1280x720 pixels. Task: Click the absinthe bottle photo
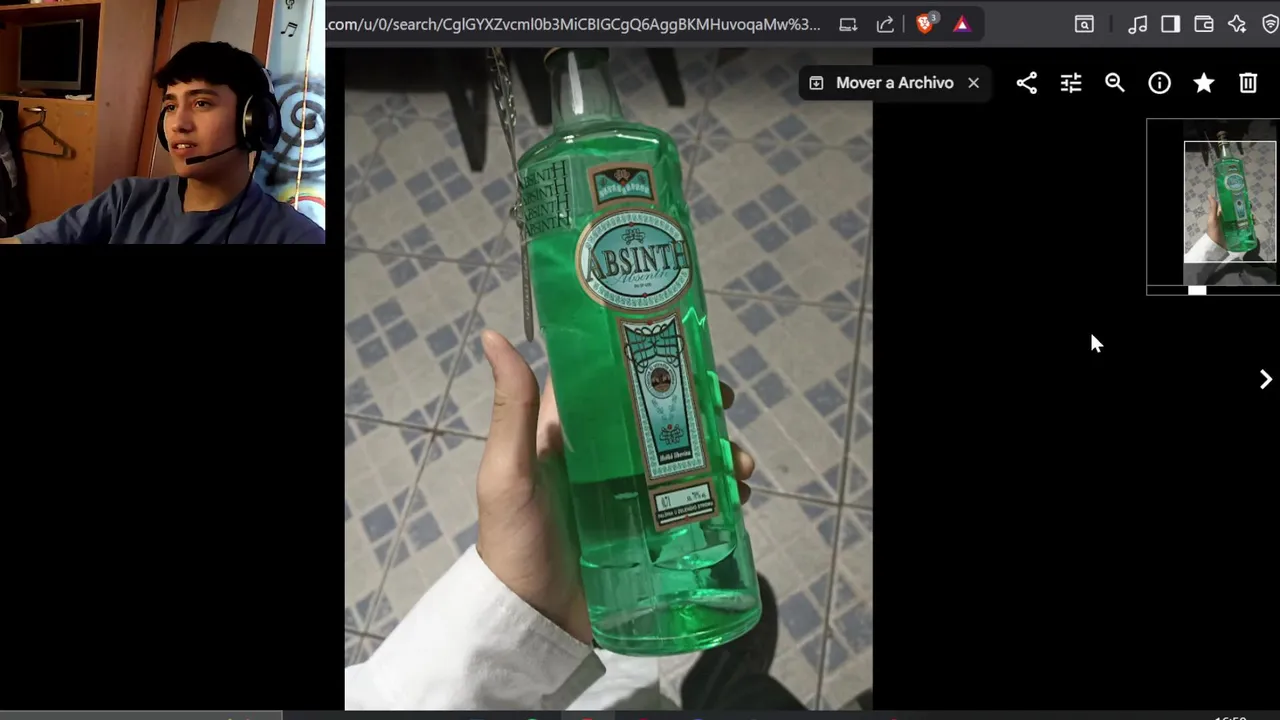[x=608, y=380]
